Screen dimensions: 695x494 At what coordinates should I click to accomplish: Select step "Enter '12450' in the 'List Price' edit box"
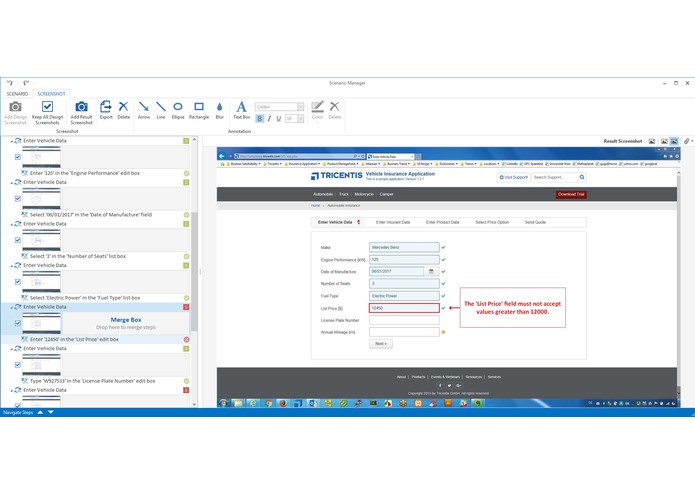pos(74,339)
